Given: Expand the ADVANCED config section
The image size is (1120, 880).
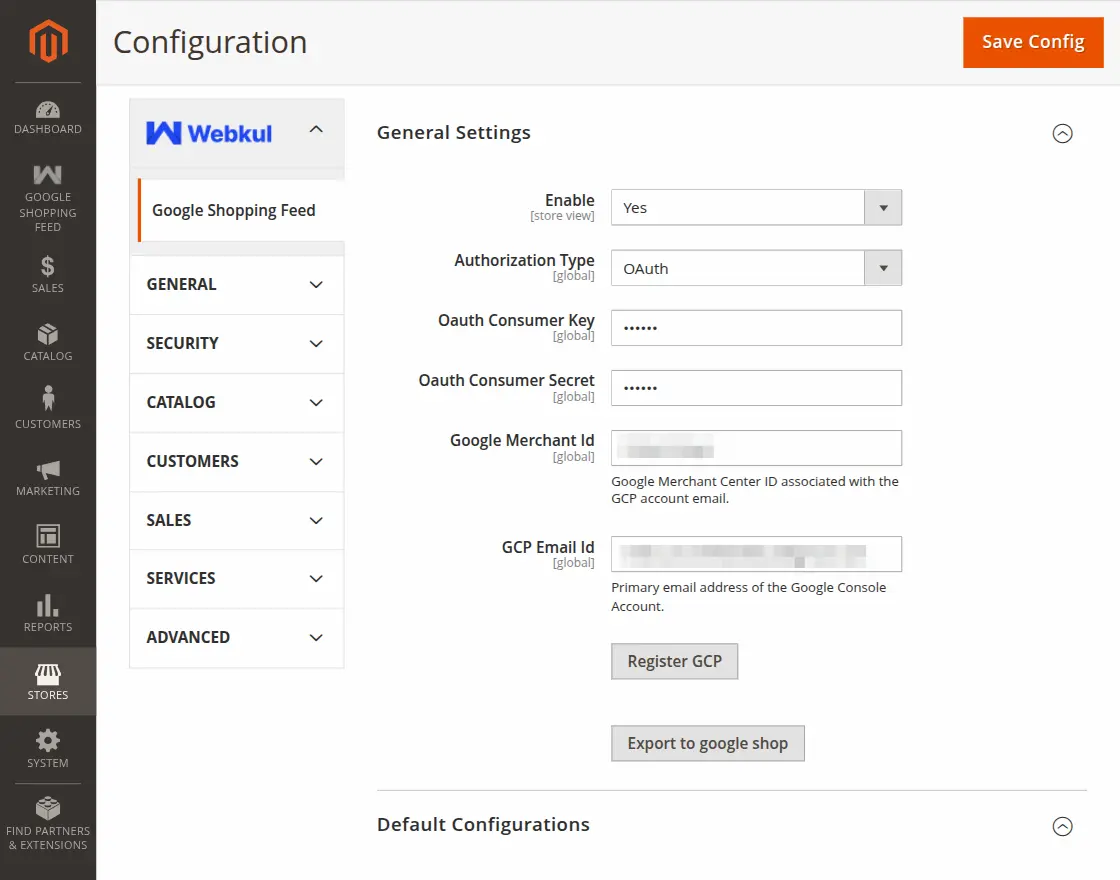Looking at the screenshot, I should click(x=236, y=637).
